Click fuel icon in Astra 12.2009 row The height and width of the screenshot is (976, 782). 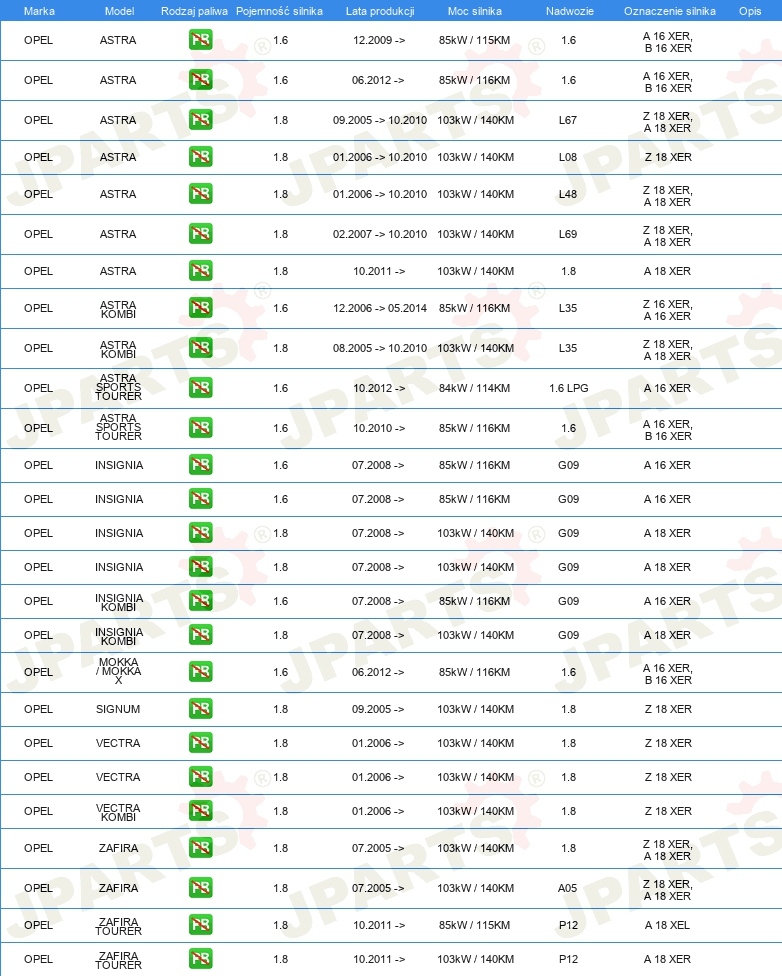200,40
